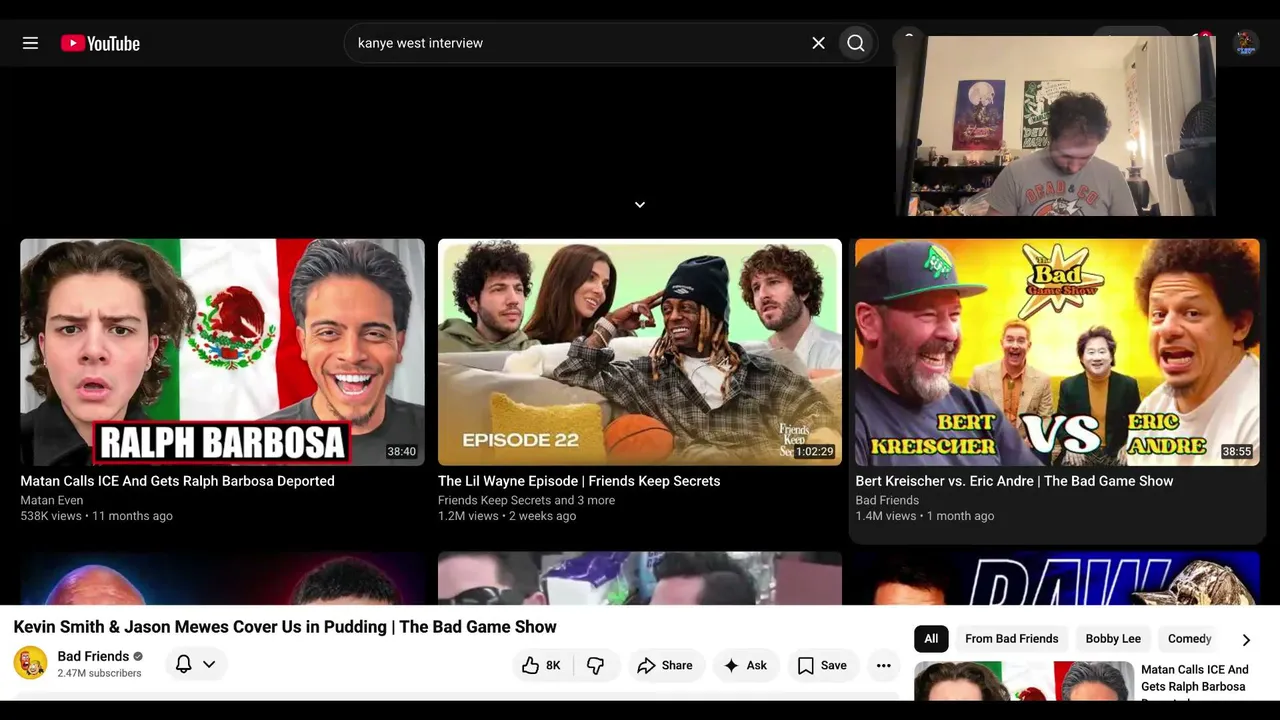The image size is (1280, 720).
Task: Play the Lil Wayne Episode 22 thumbnail
Action: (640, 352)
